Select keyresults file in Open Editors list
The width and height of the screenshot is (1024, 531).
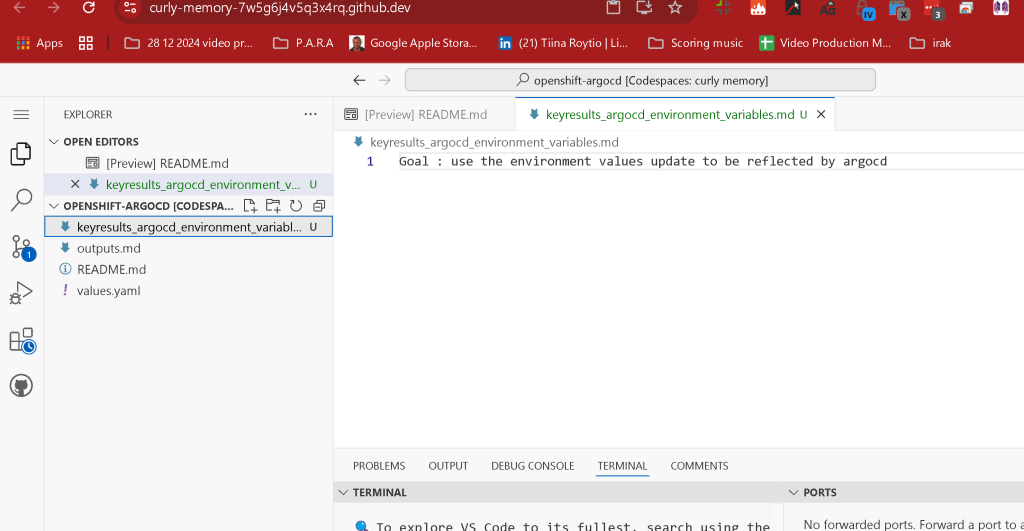(x=189, y=184)
